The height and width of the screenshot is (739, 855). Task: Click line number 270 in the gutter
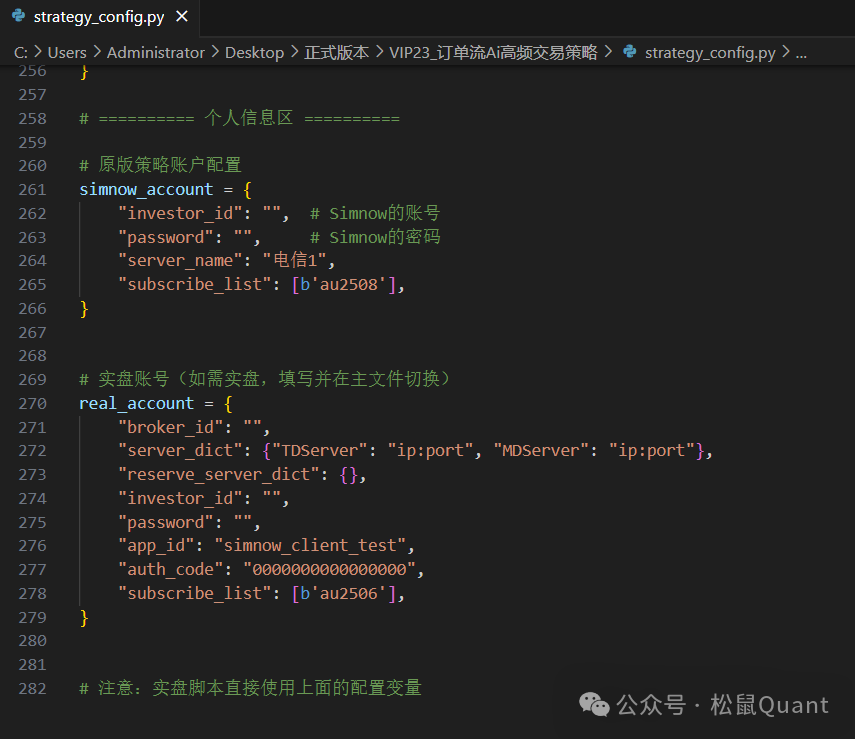(33, 403)
